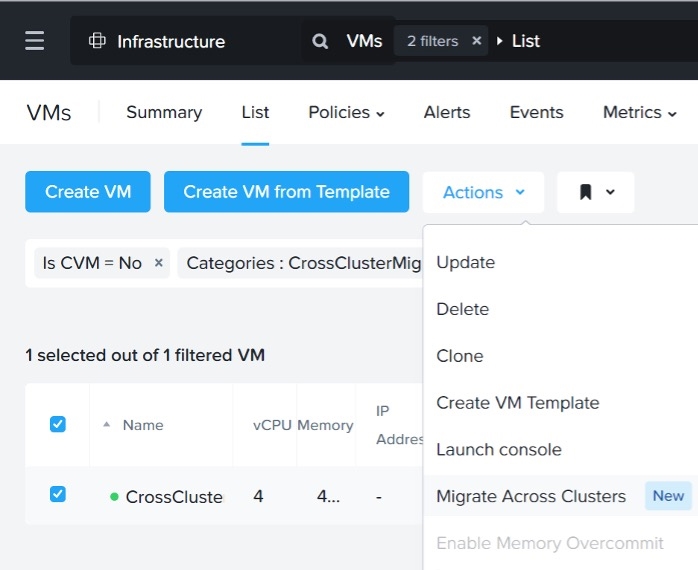Click the Create VM button
Screen dimensions: 698x570
(x=88, y=192)
